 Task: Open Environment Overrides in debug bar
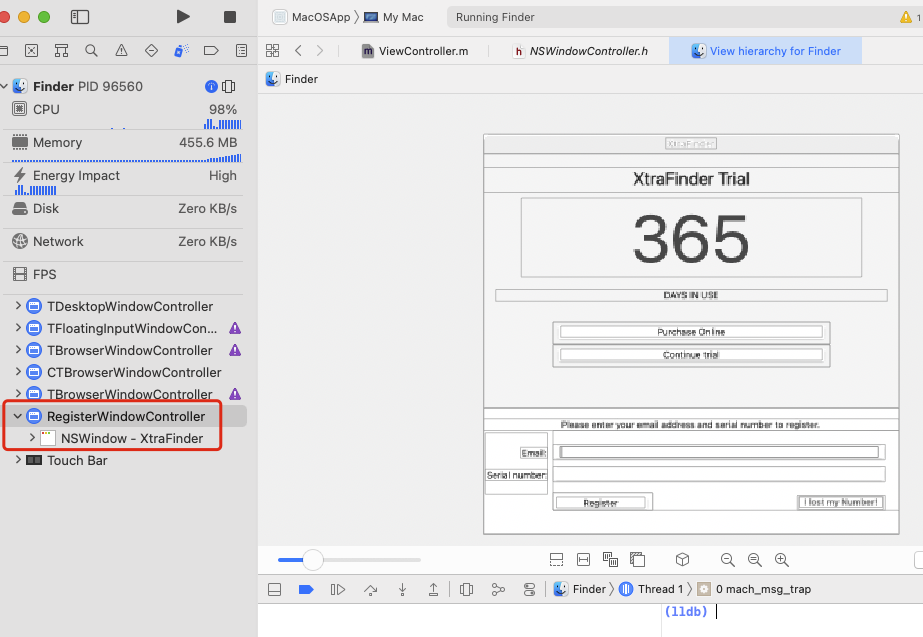click(529, 589)
